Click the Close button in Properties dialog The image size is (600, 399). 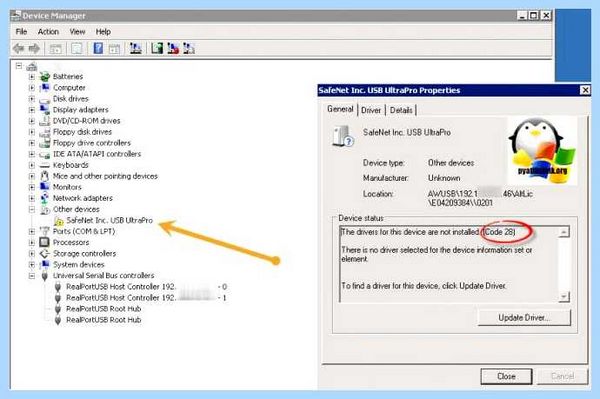coord(506,376)
